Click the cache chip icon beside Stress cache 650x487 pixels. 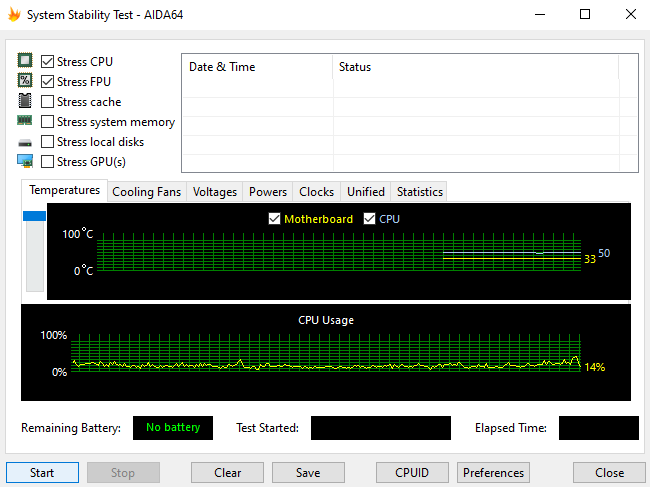pyautogui.click(x=25, y=100)
